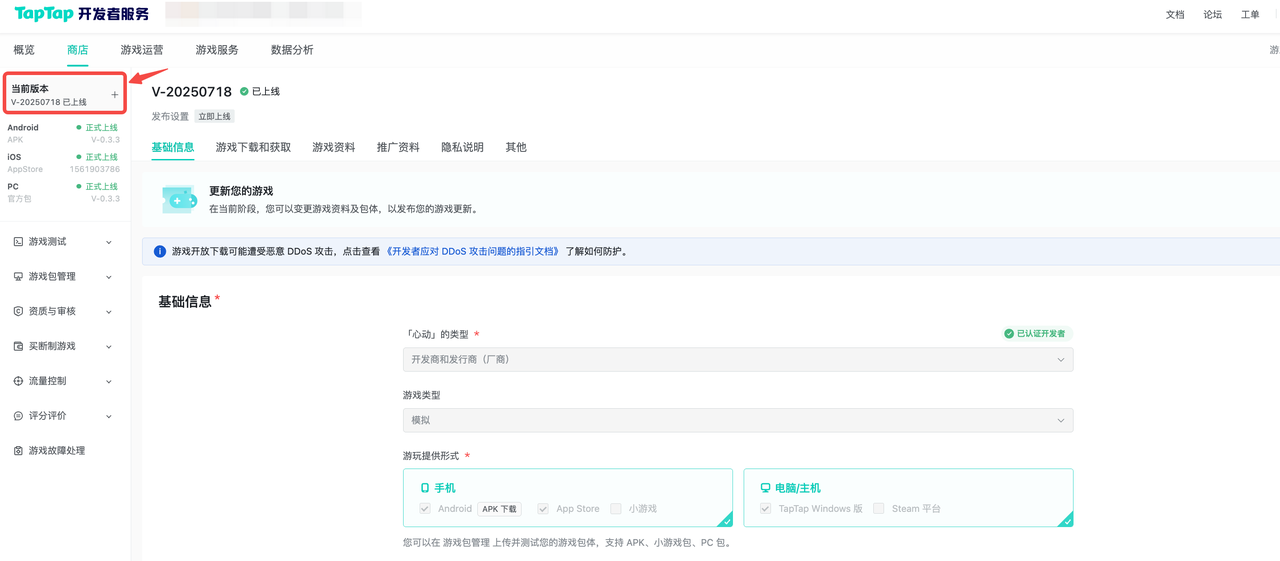Open the 游戏类型 dropdown showing 模拟

[737, 421]
